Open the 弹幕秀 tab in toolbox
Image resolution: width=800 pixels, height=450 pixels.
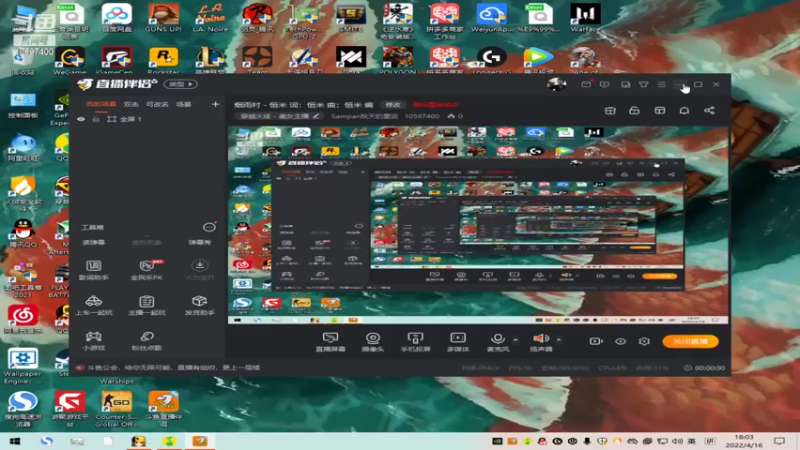(199, 242)
